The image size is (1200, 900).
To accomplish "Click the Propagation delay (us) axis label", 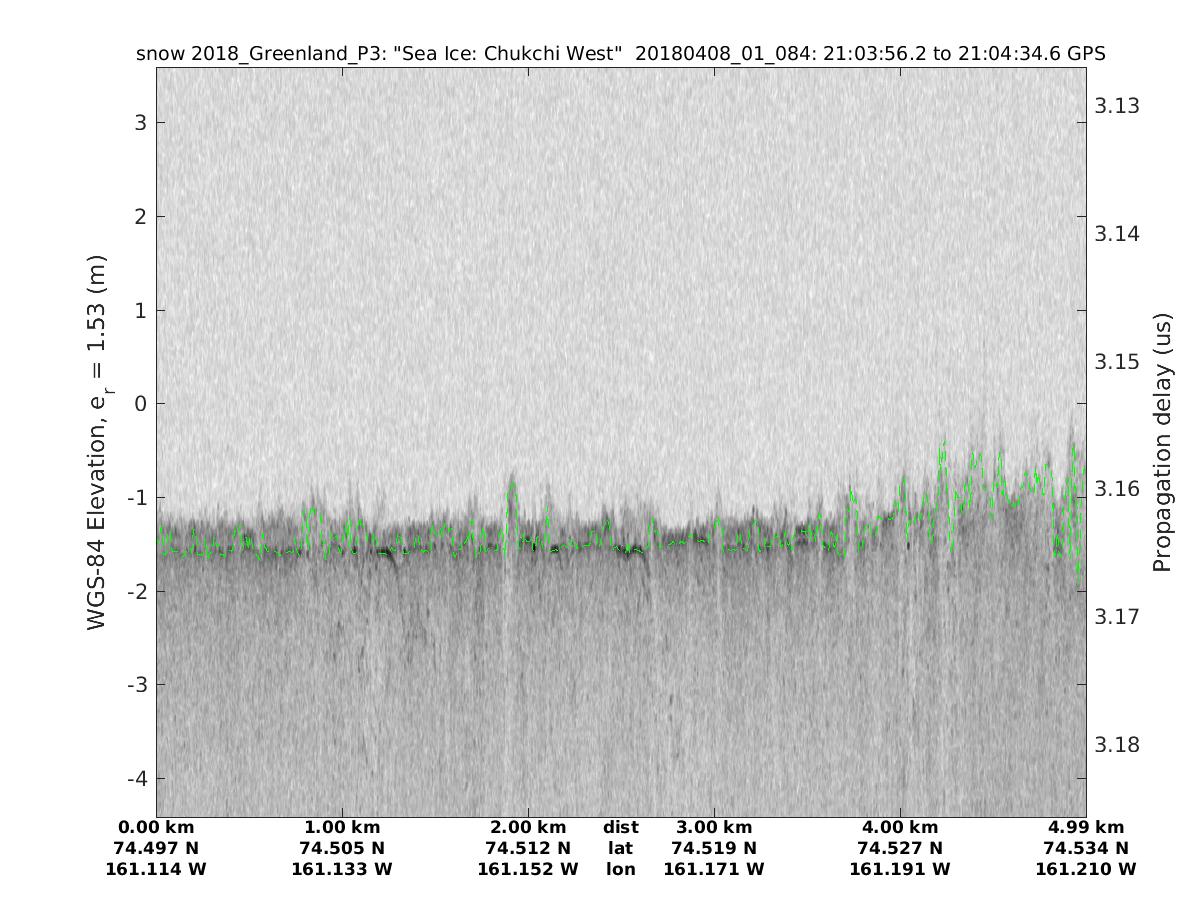I will pos(1161,443).
